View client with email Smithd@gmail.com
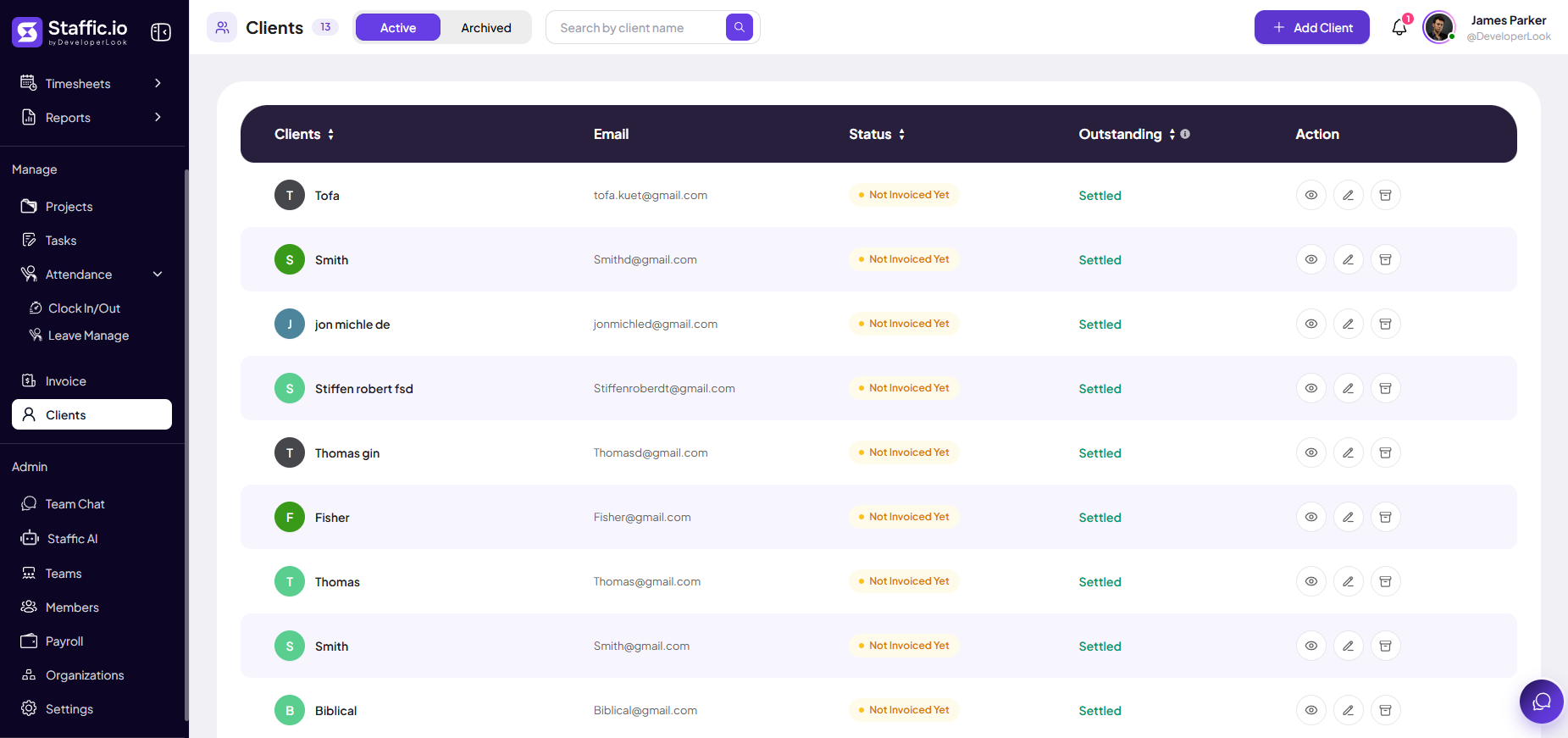Image resolution: width=1568 pixels, height=738 pixels. point(1311,259)
